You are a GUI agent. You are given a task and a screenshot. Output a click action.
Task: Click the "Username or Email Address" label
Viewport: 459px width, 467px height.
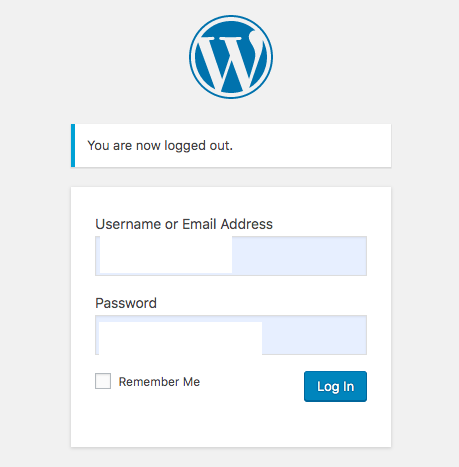tap(184, 224)
